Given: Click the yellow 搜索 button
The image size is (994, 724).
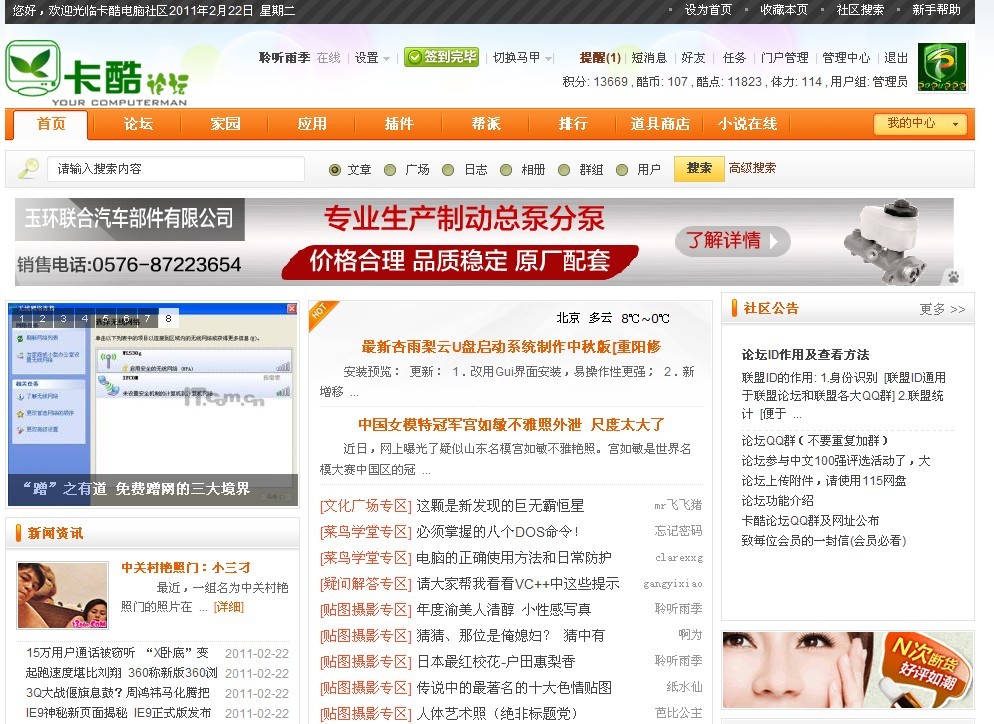Looking at the screenshot, I should coord(699,169).
